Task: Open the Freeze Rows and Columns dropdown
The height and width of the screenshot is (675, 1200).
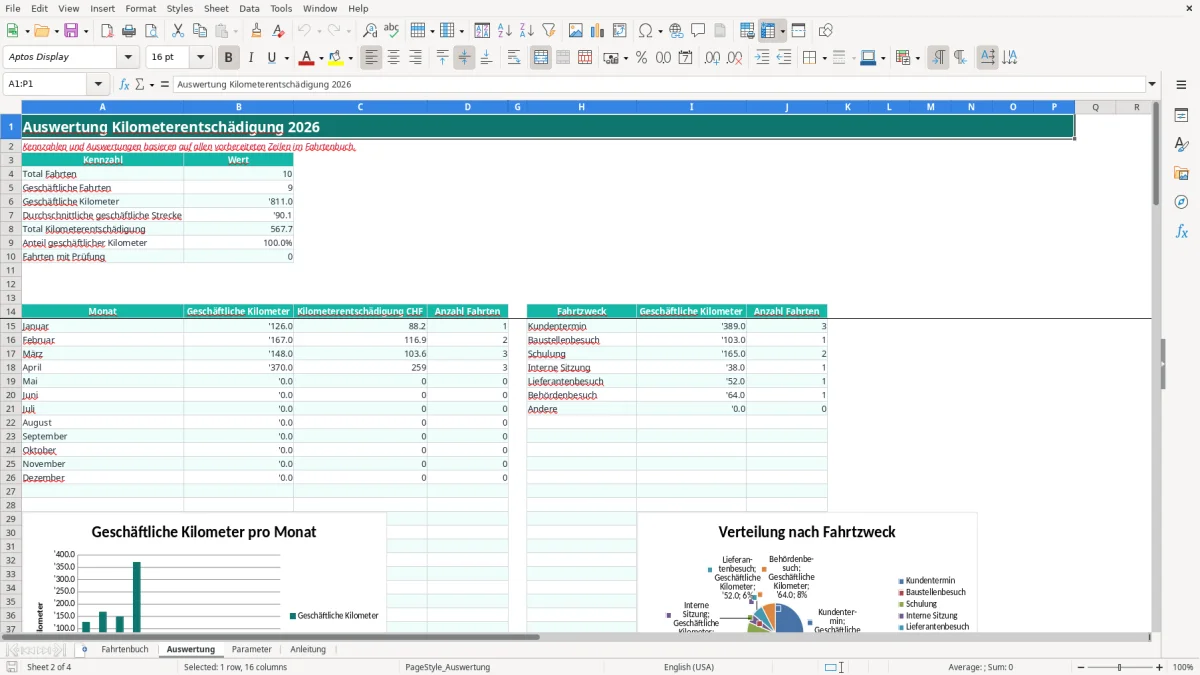Action: point(782,31)
